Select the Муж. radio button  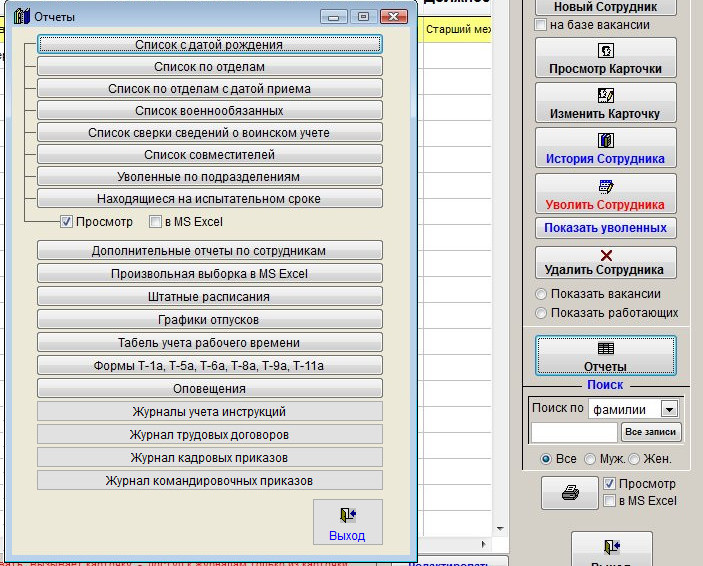point(590,459)
